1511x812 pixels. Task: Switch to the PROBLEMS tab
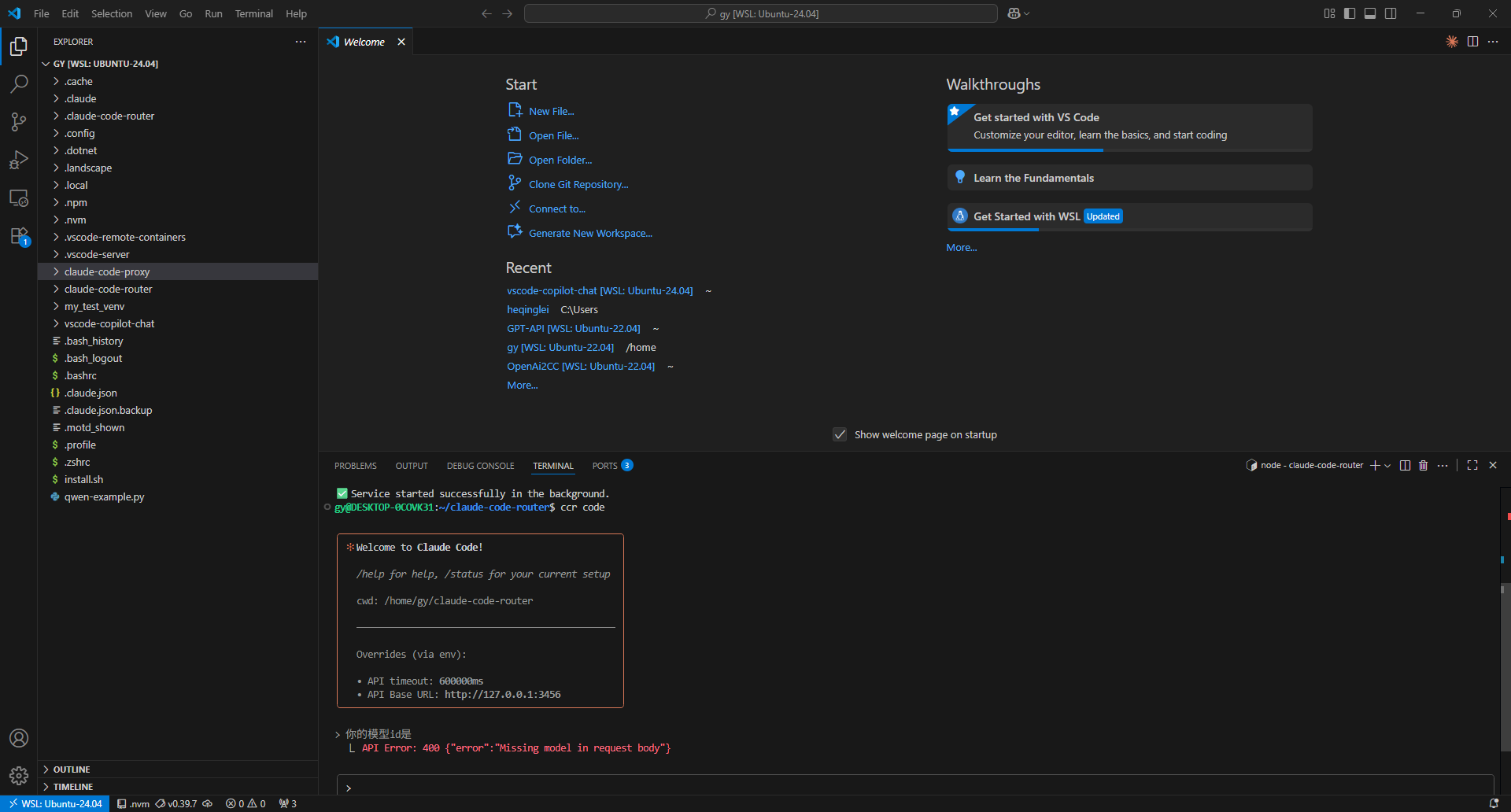click(x=356, y=466)
